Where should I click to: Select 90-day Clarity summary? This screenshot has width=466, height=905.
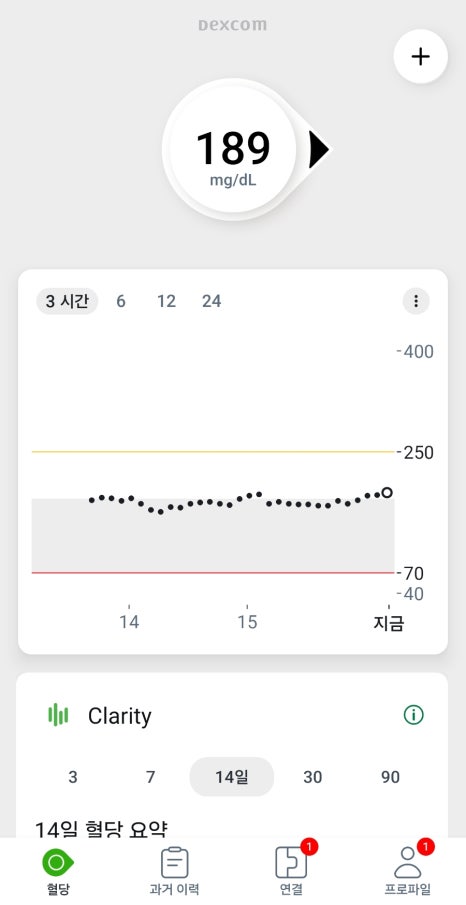point(390,777)
